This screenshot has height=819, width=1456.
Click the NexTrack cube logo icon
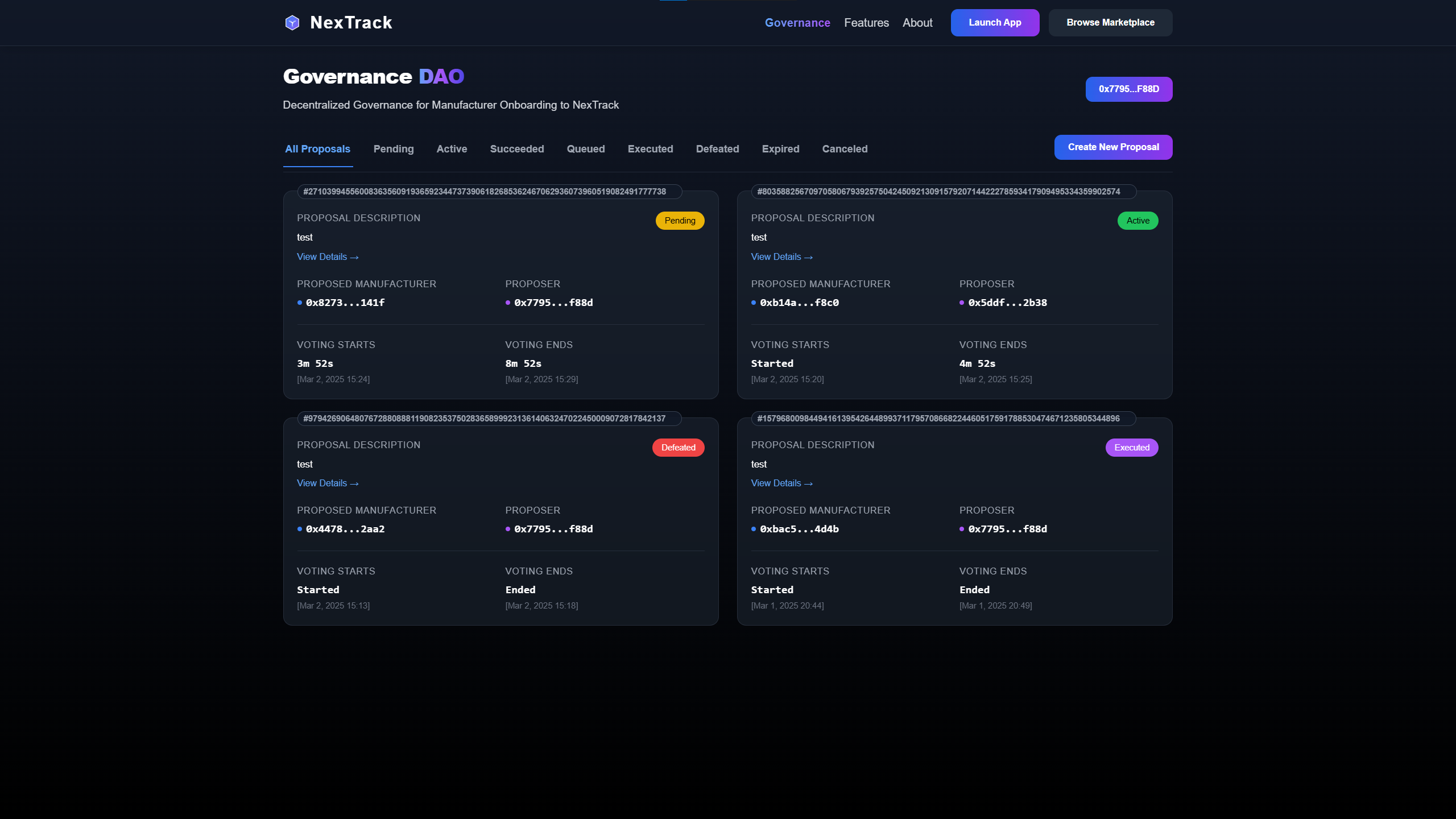[292, 23]
